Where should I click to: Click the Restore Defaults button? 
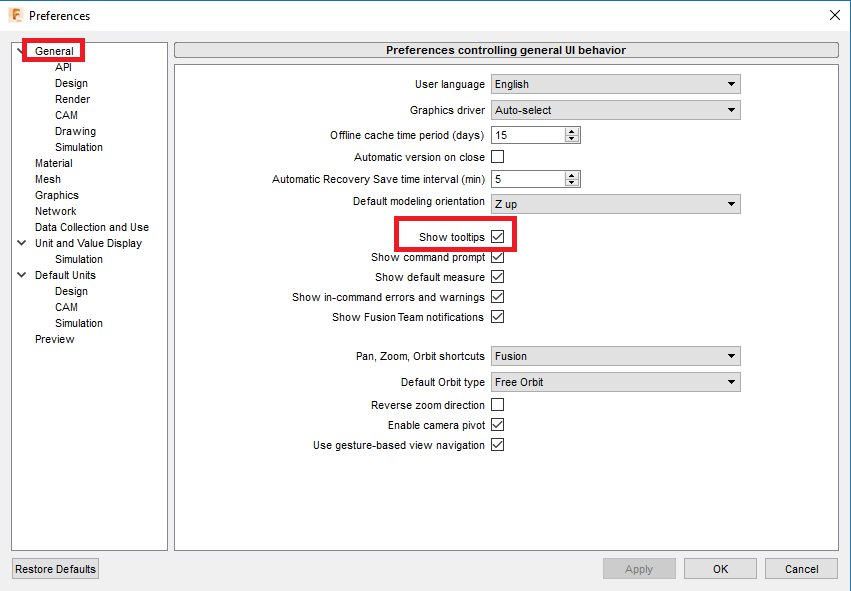pyautogui.click(x=54, y=568)
